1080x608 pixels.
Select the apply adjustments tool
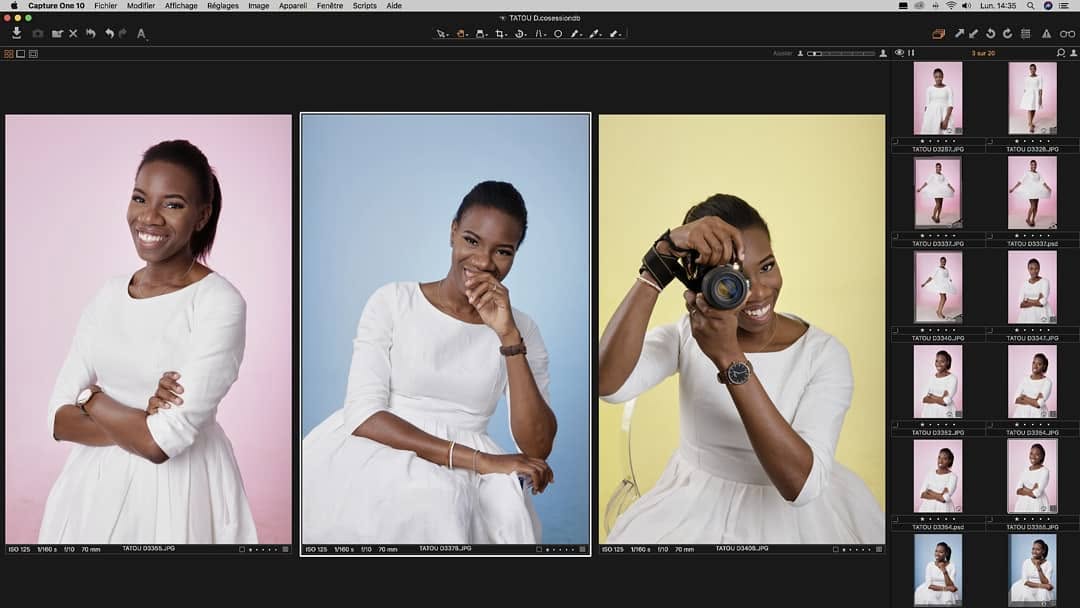(615, 33)
